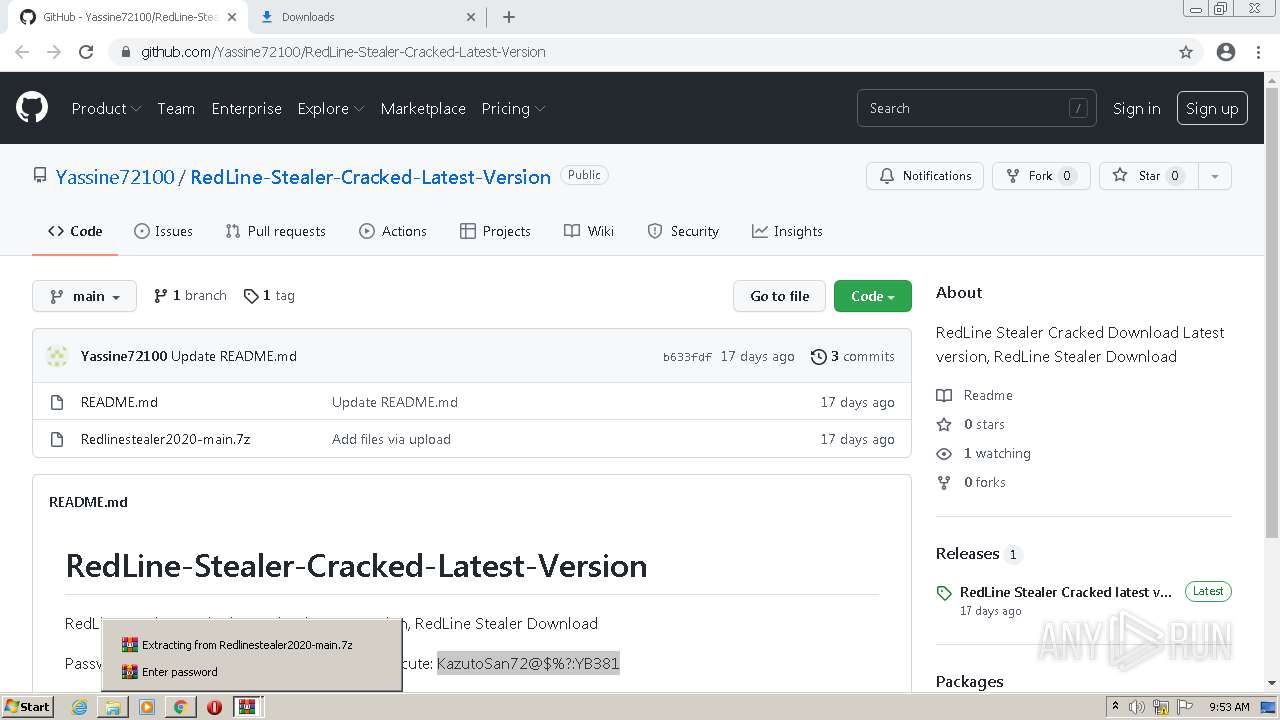Open the Actions tab
Screen dimensions: 1280x720
[392, 231]
